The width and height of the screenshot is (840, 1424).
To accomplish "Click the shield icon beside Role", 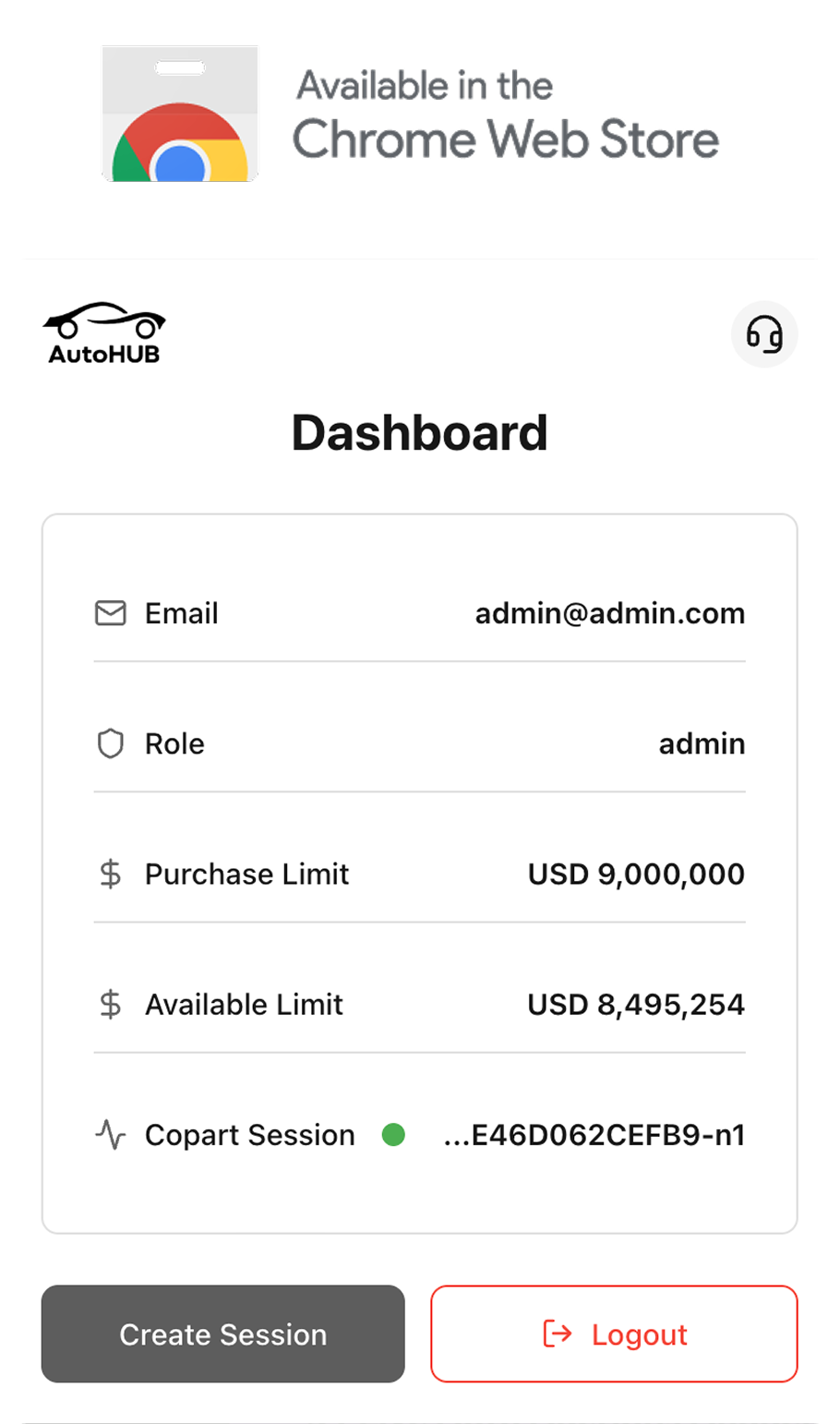I will pyautogui.click(x=111, y=743).
